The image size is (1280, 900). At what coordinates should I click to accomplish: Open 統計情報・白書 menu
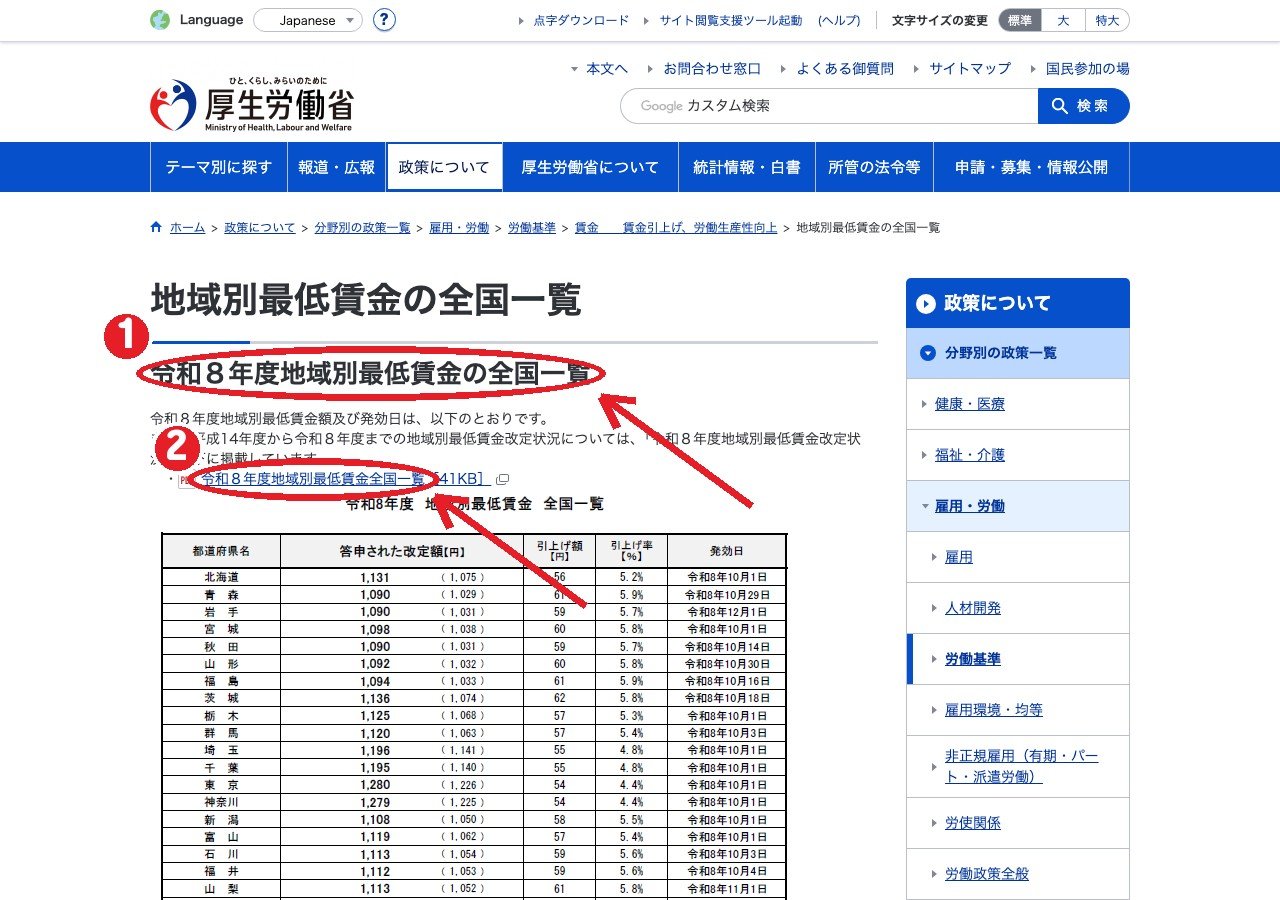click(x=747, y=167)
